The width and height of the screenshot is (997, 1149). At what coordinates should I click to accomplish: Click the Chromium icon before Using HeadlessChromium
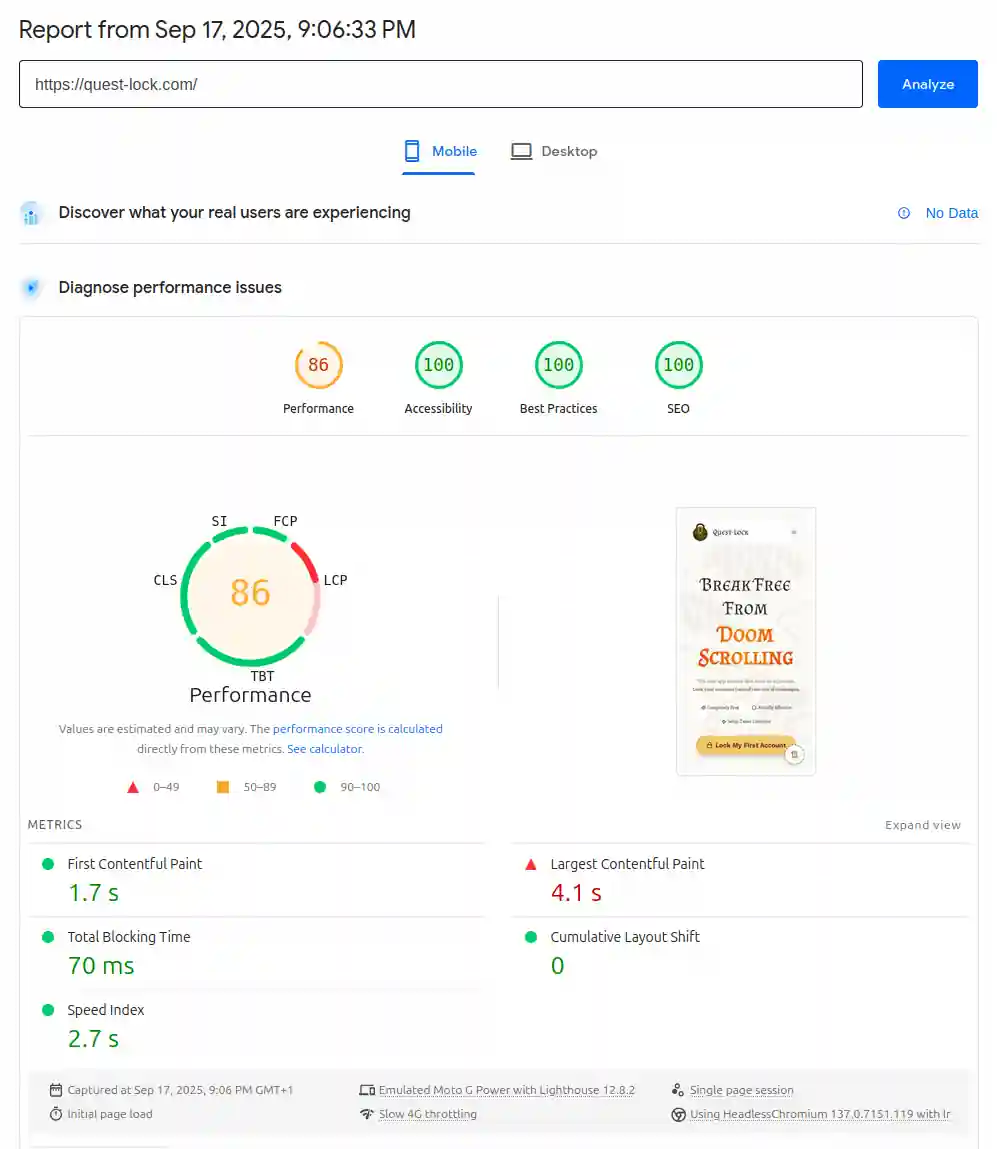[x=677, y=1113]
